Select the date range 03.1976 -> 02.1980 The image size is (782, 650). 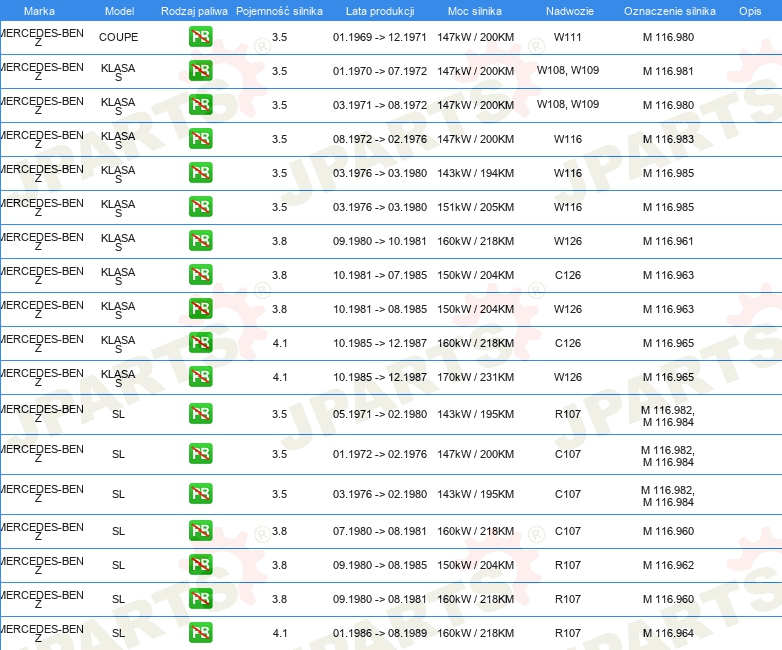coord(380,494)
